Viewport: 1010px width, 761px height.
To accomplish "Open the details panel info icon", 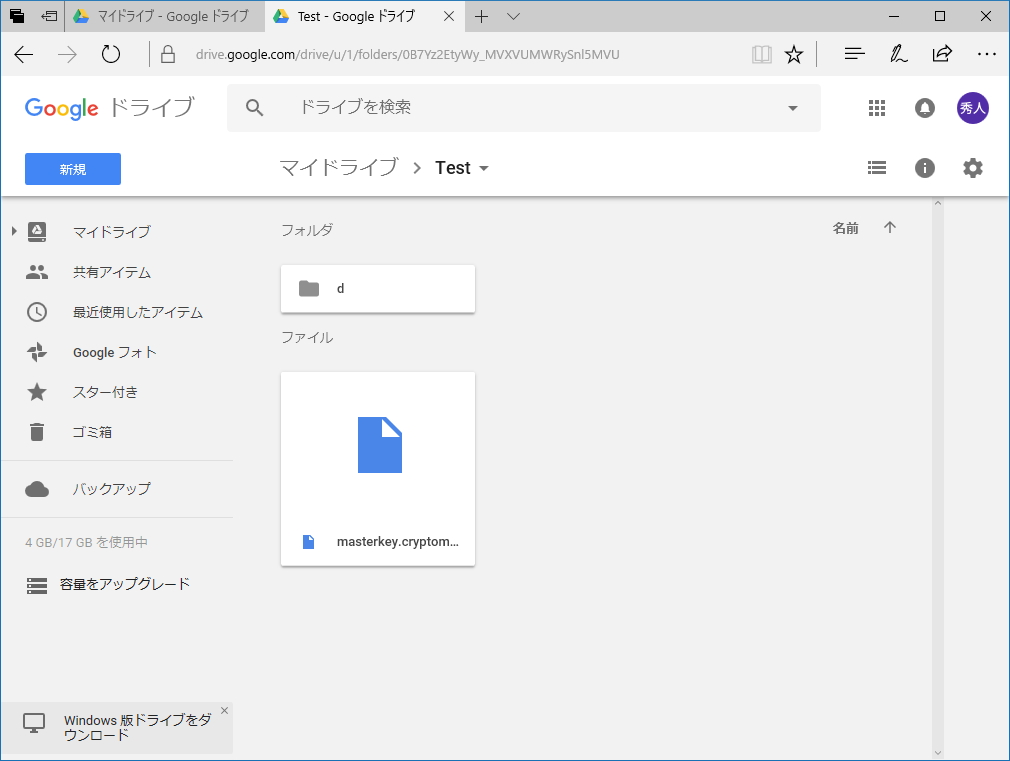I will [x=925, y=167].
